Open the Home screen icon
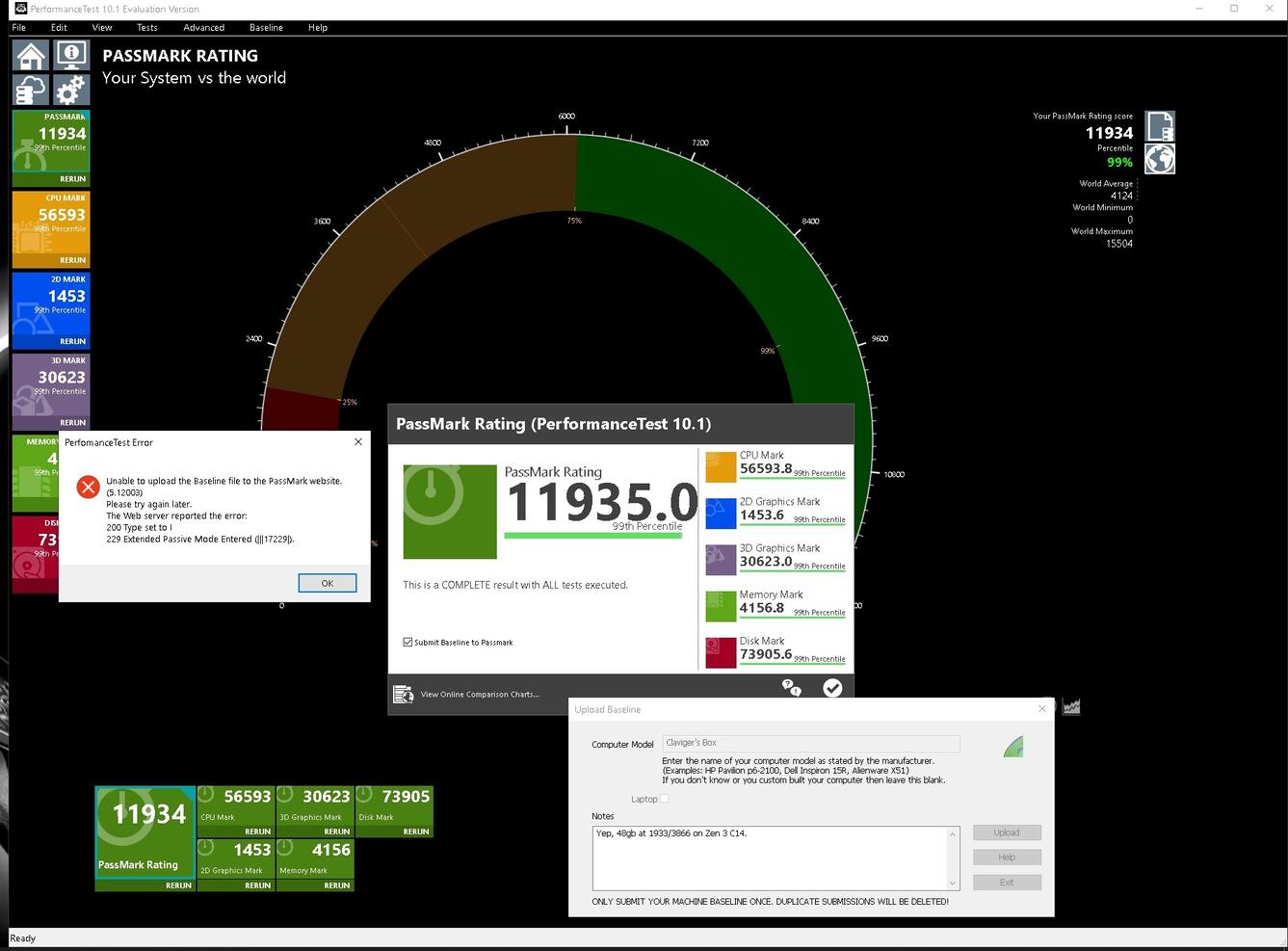1288x951 pixels. (31, 56)
